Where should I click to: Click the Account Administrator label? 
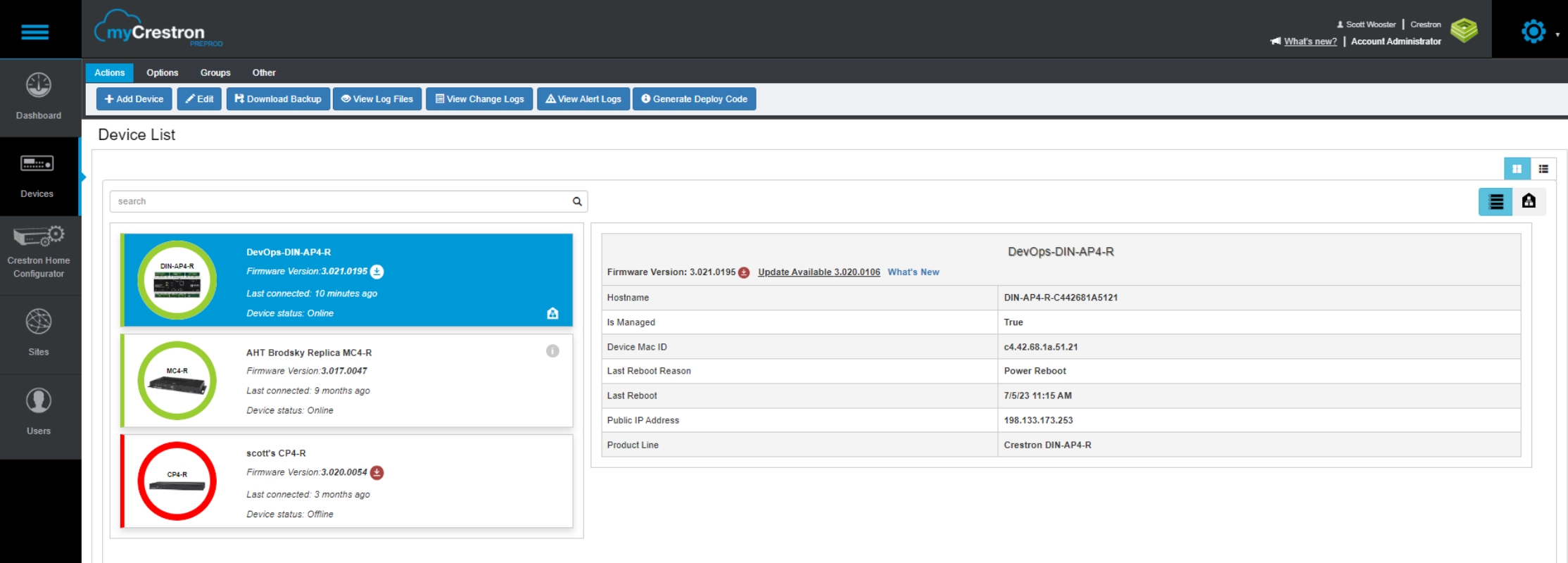pos(1396,42)
